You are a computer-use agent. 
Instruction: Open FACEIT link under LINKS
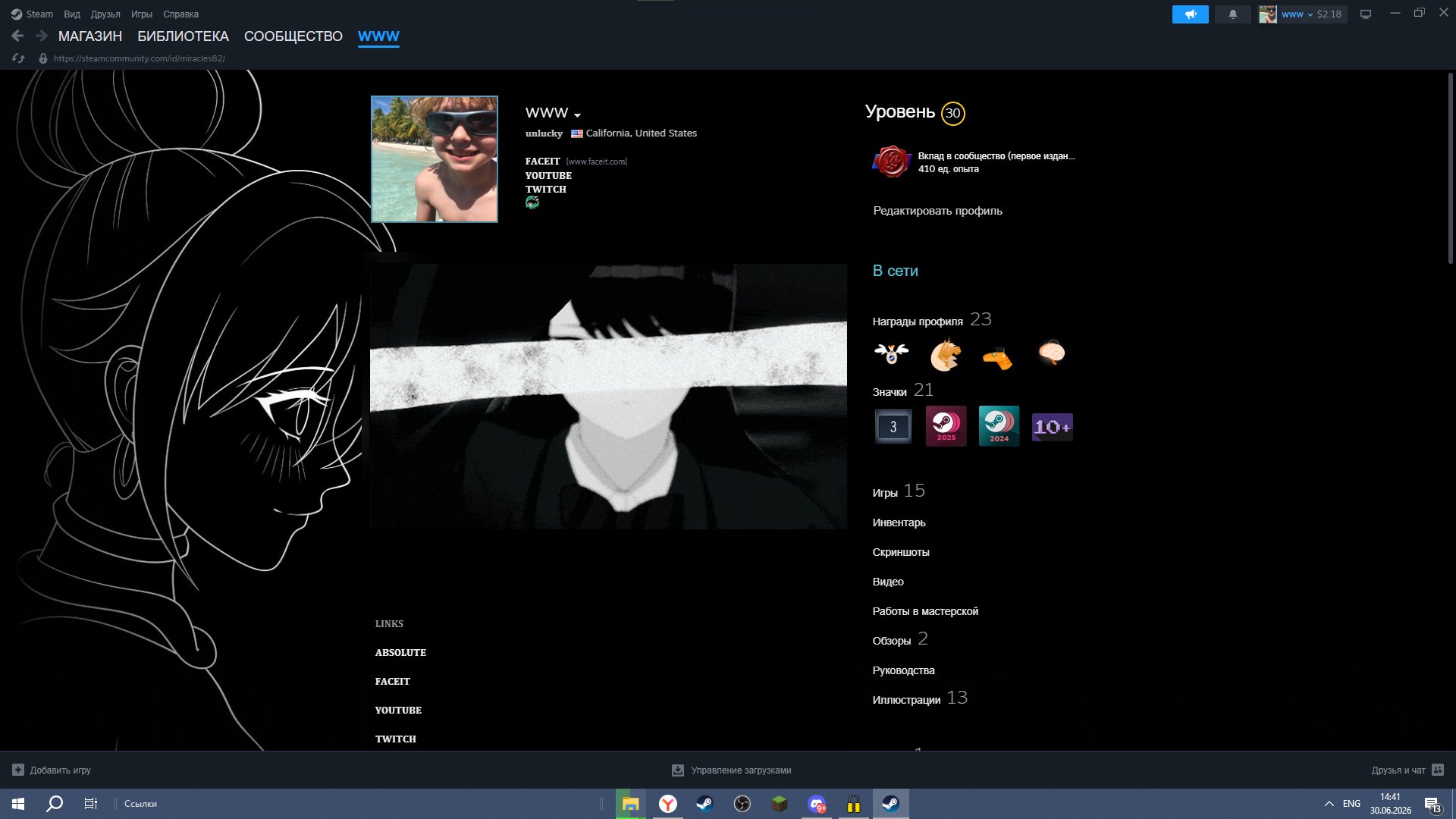click(x=392, y=681)
